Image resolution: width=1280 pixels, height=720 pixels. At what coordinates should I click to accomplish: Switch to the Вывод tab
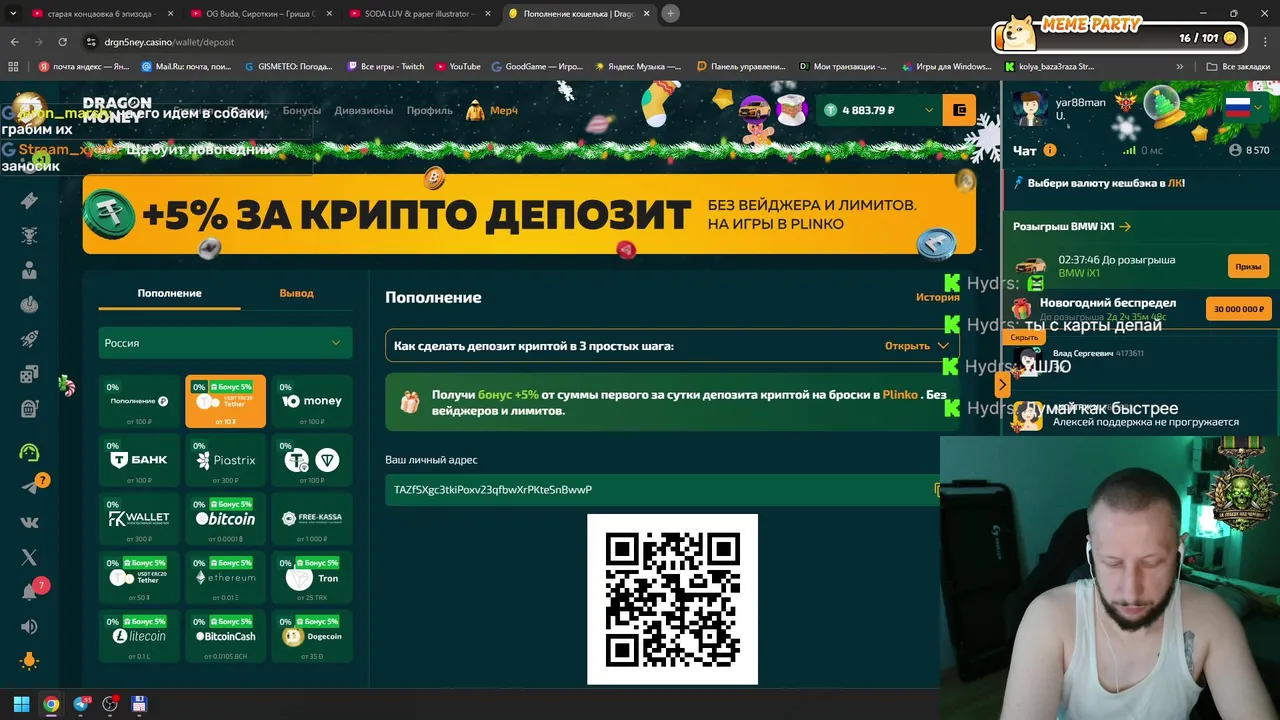click(x=296, y=293)
